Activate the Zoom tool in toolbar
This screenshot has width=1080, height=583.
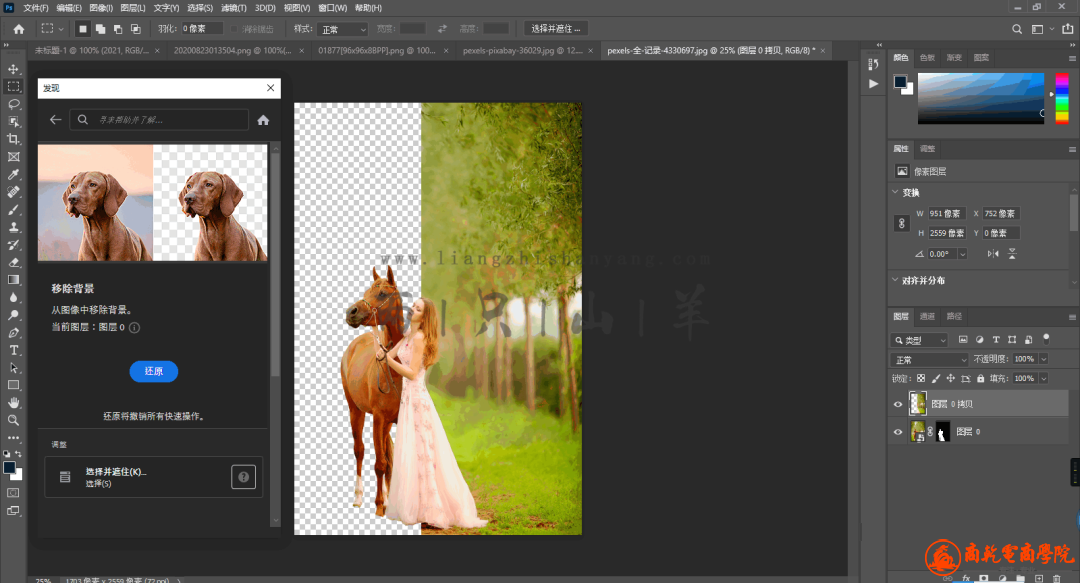pyautogui.click(x=14, y=420)
